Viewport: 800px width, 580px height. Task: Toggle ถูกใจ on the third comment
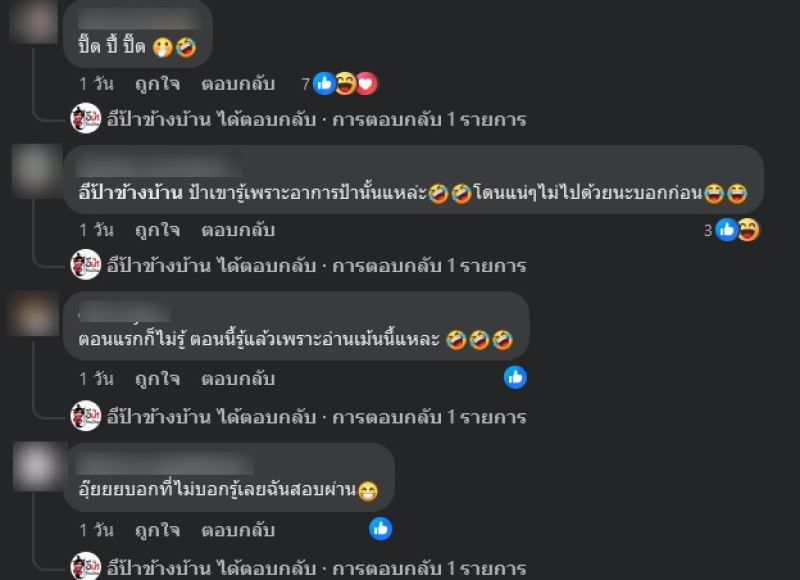(x=157, y=379)
